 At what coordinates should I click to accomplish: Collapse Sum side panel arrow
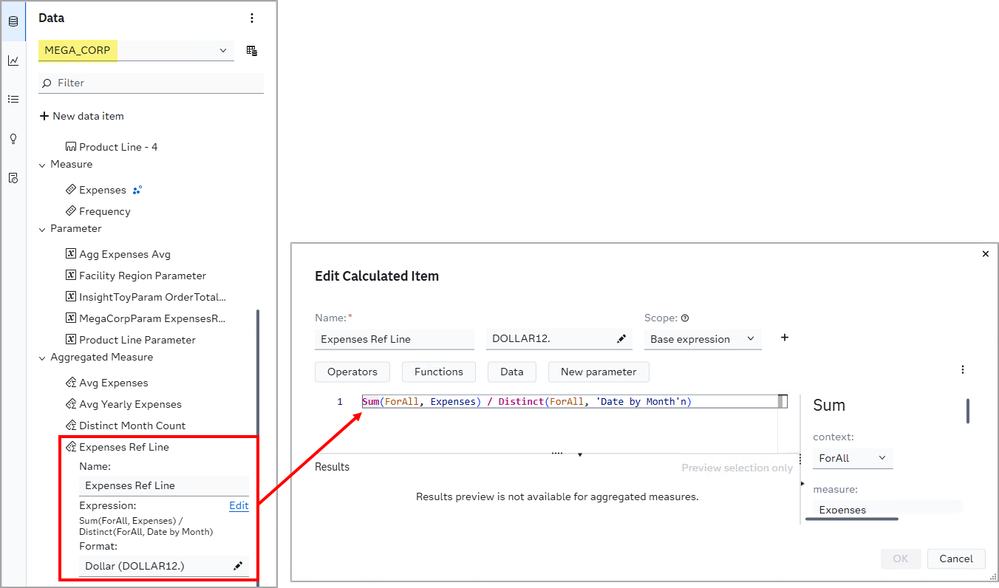[x=802, y=484]
